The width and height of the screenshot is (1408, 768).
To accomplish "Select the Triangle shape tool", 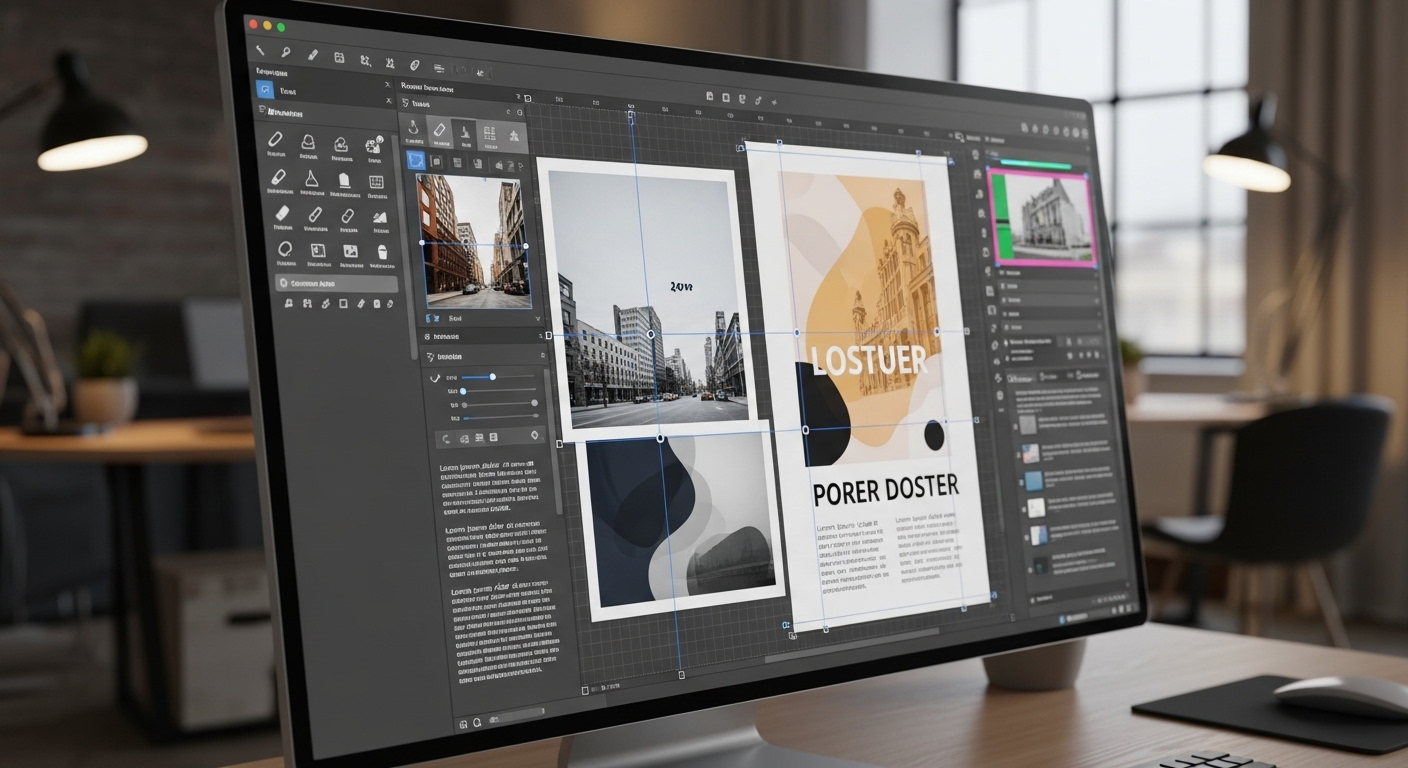I will [x=310, y=177].
